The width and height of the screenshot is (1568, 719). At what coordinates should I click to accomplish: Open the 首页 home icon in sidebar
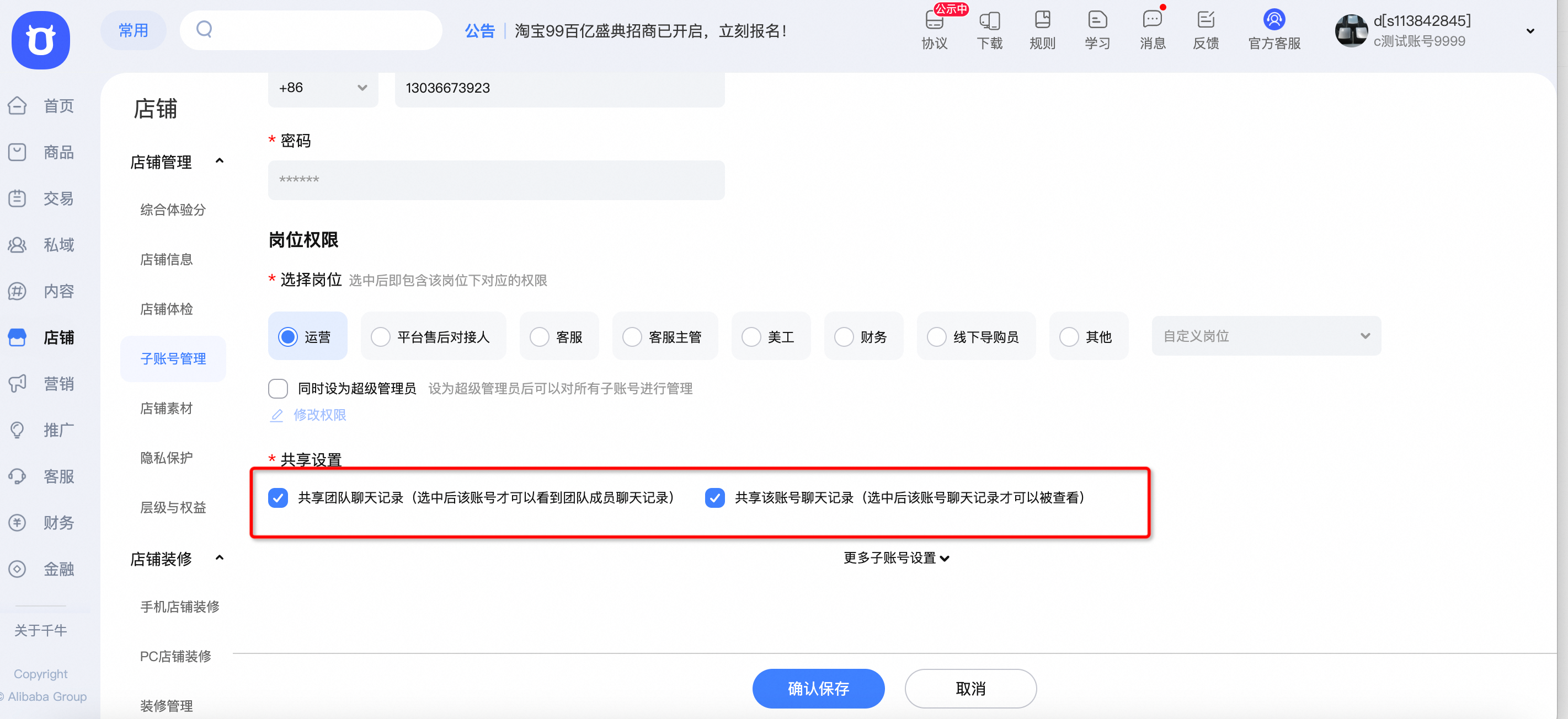pos(17,106)
